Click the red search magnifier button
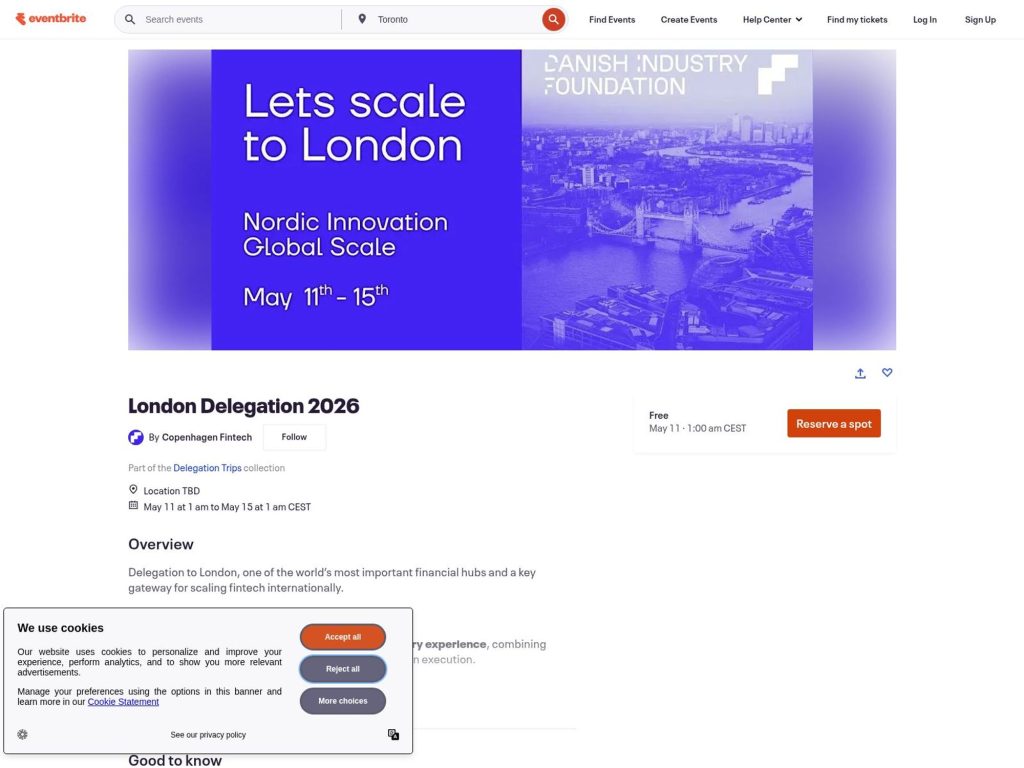The width and height of the screenshot is (1024, 768). pyautogui.click(x=553, y=18)
